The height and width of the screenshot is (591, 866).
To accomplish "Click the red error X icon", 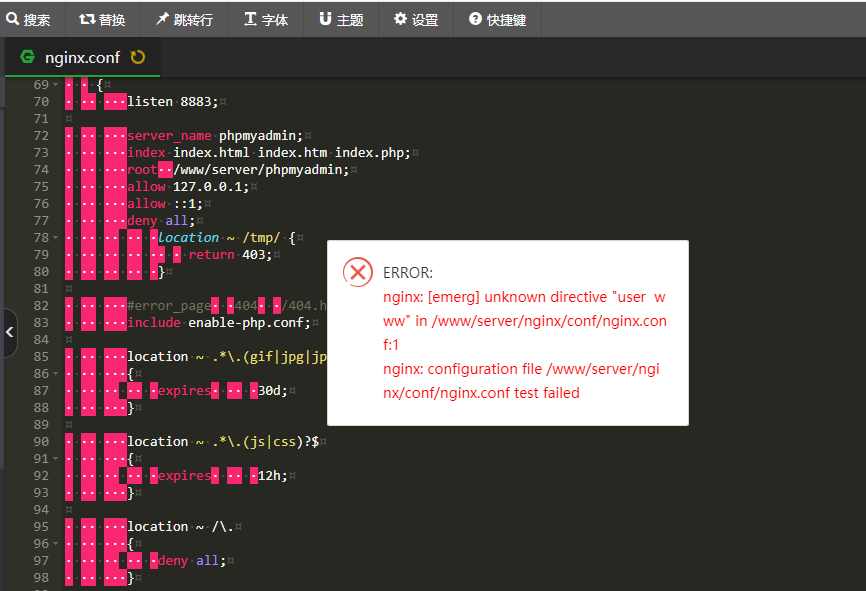I will coord(357,272).
